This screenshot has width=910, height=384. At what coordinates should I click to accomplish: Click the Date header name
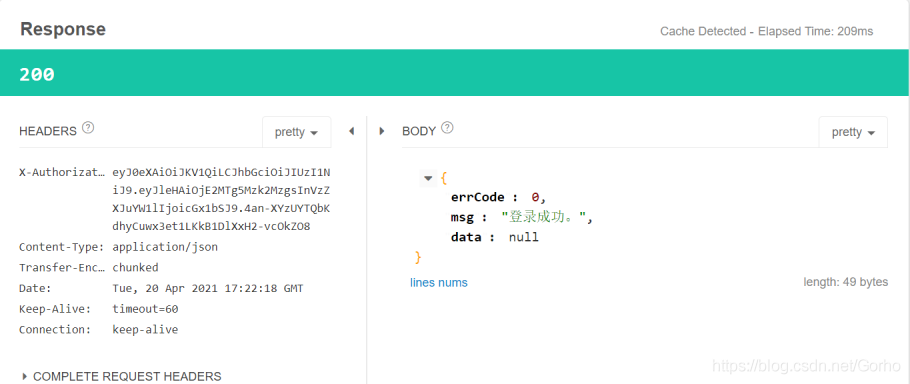(35, 288)
